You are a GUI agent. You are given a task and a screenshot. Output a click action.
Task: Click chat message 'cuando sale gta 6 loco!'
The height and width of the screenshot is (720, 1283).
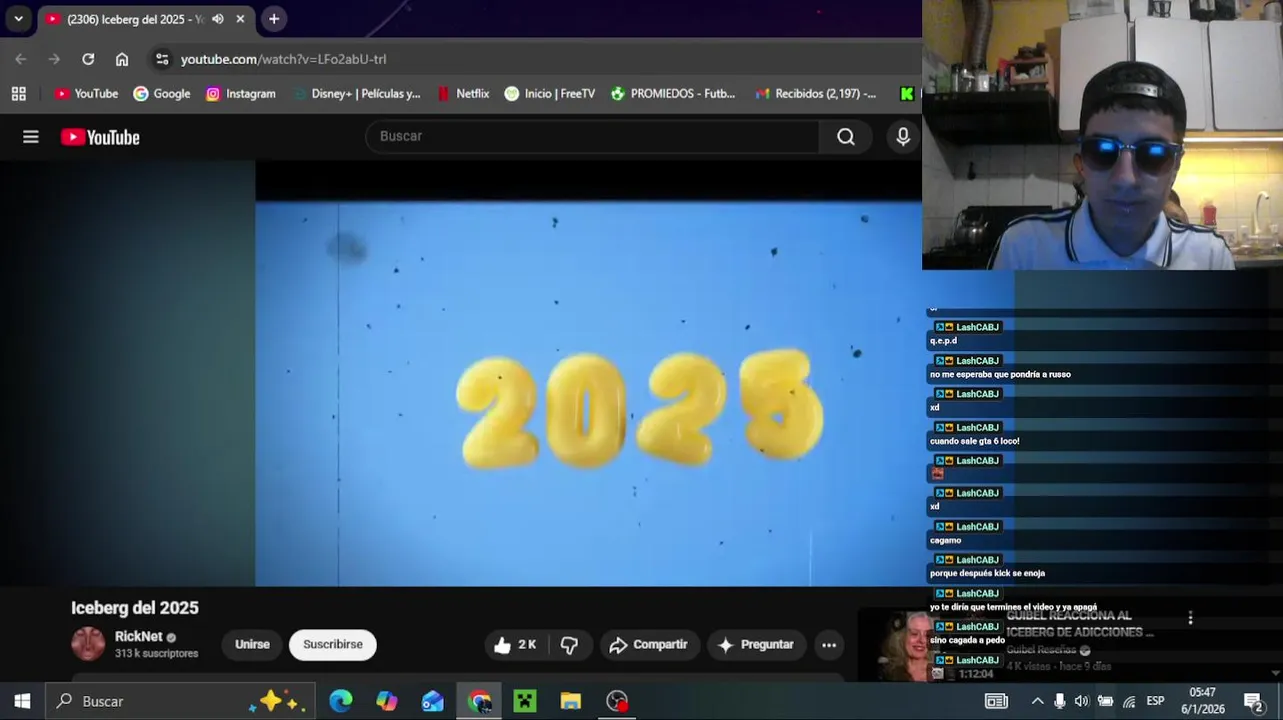pyautogui.click(x=975, y=441)
